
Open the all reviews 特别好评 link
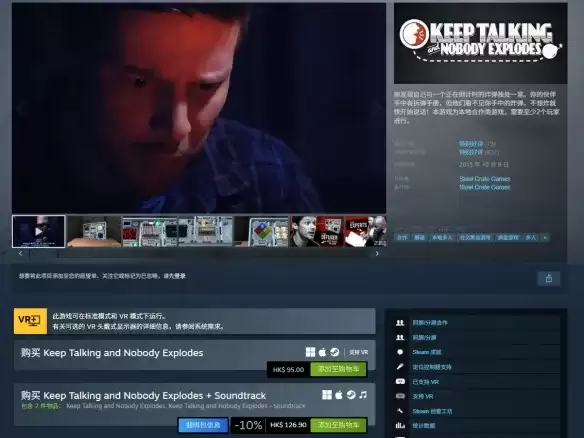pyautogui.click(x=471, y=152)
